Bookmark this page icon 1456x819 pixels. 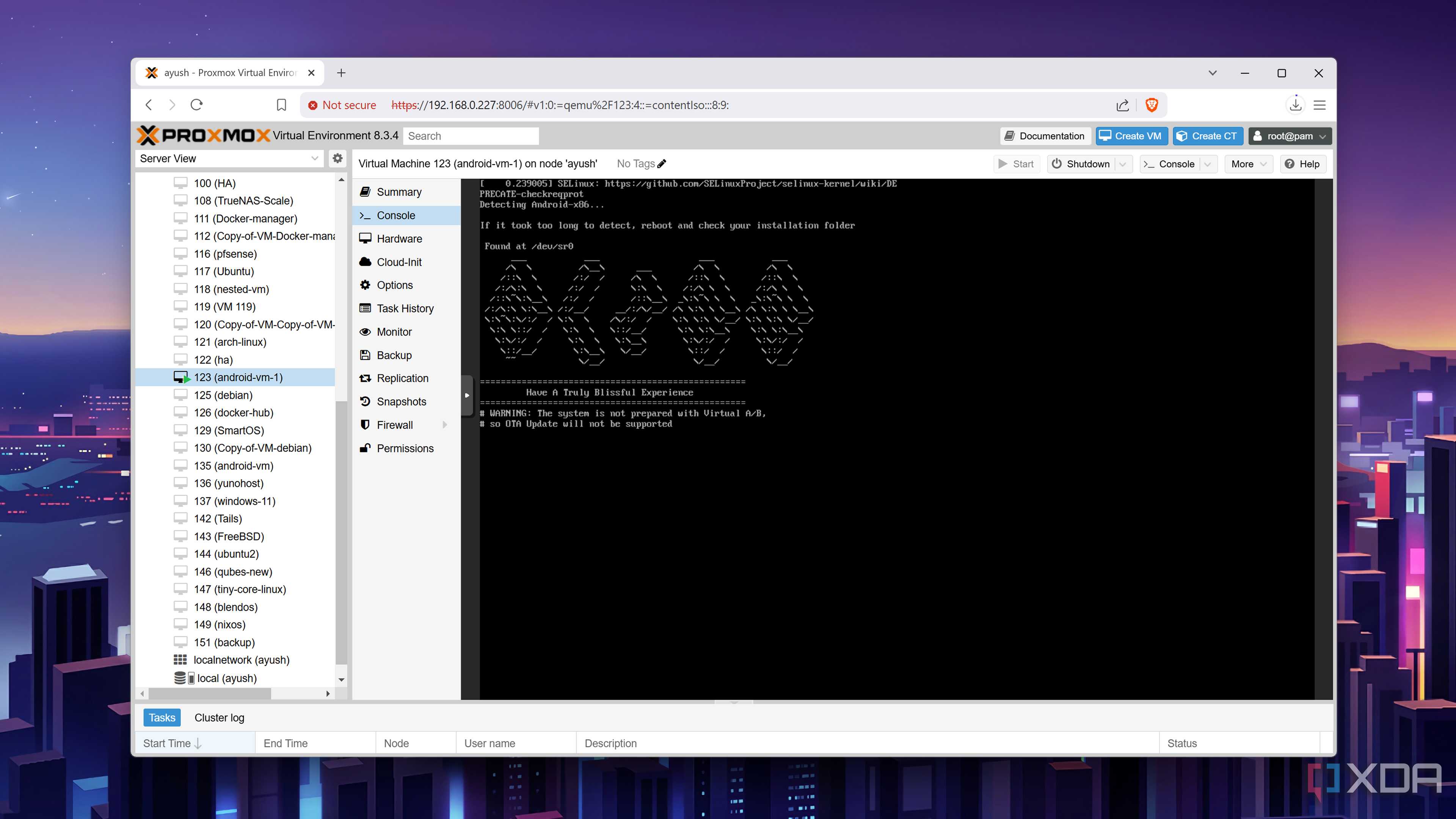click(x=281, y=105)
